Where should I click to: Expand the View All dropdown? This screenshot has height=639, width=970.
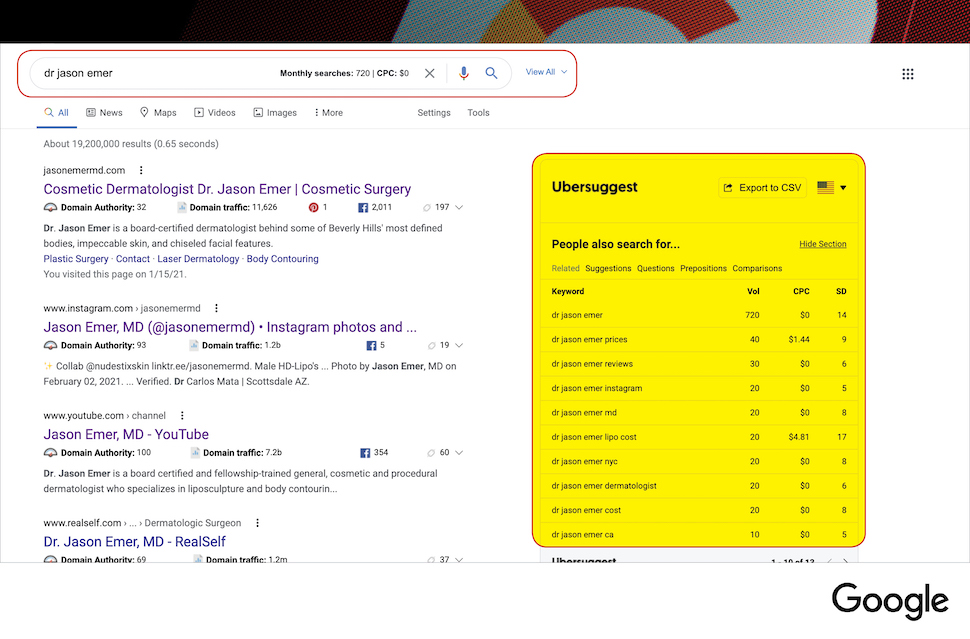pyautogui.click(x=546, y=72)
